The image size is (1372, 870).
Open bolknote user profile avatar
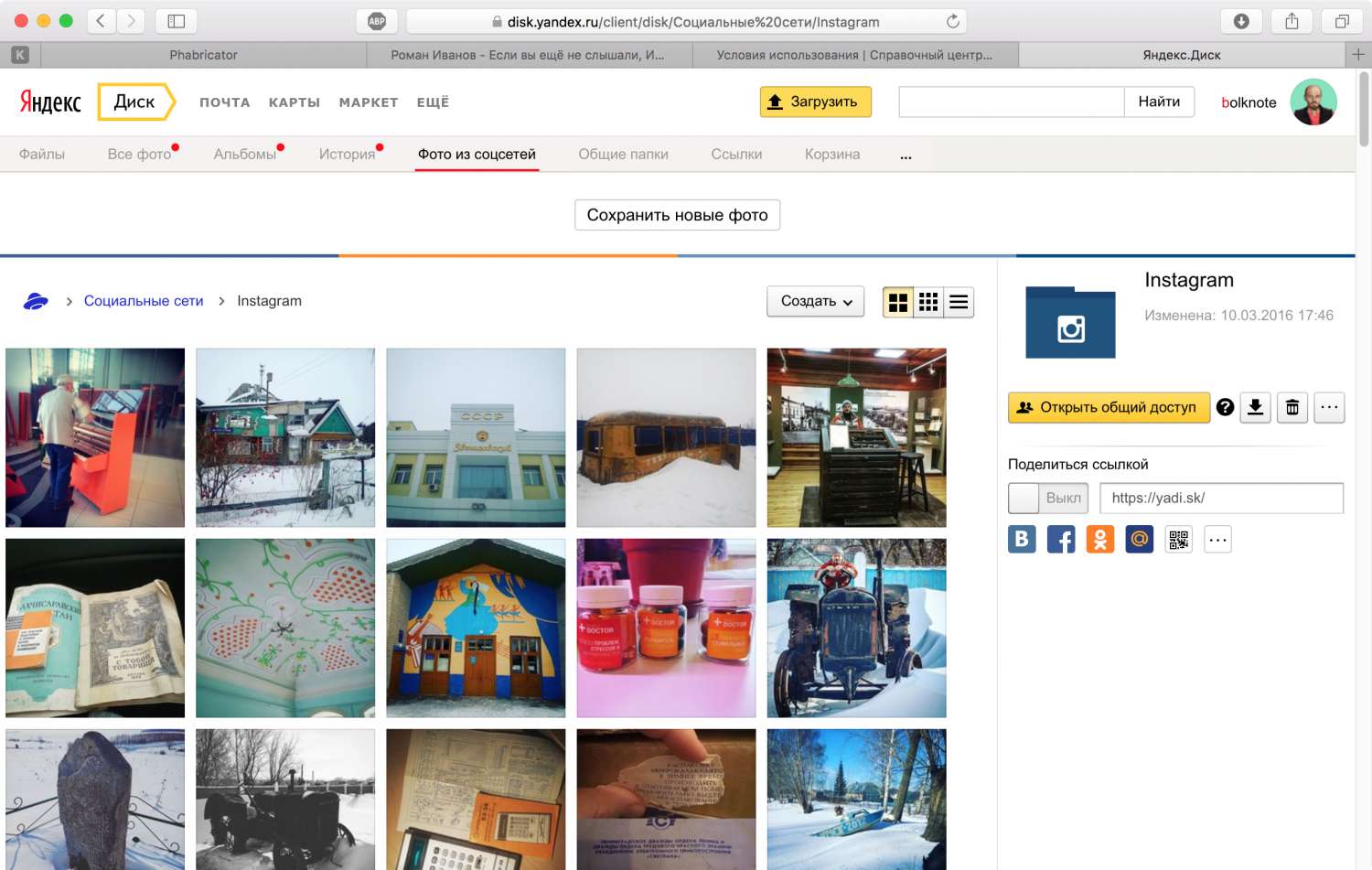click(1313, 102)
